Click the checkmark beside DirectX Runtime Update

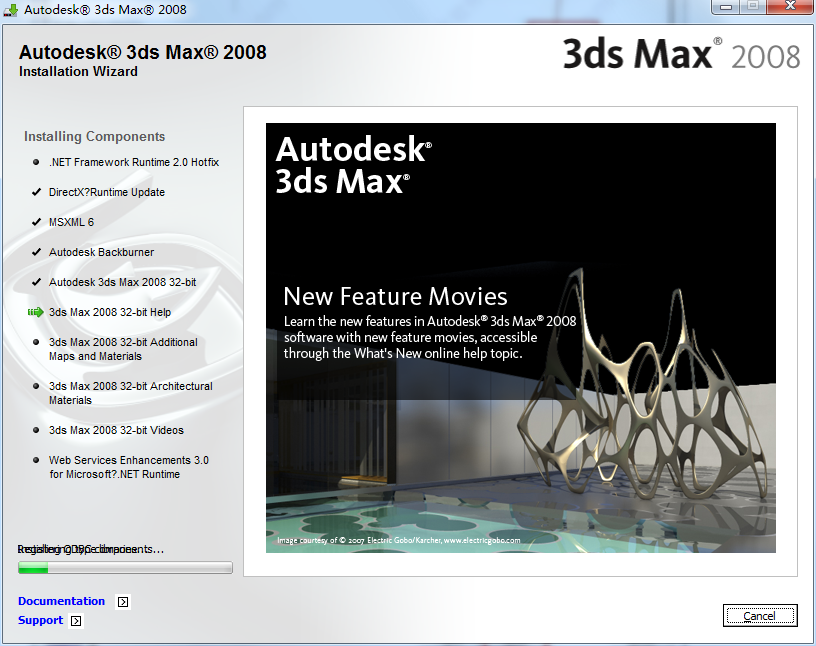(x=36, y=192)
